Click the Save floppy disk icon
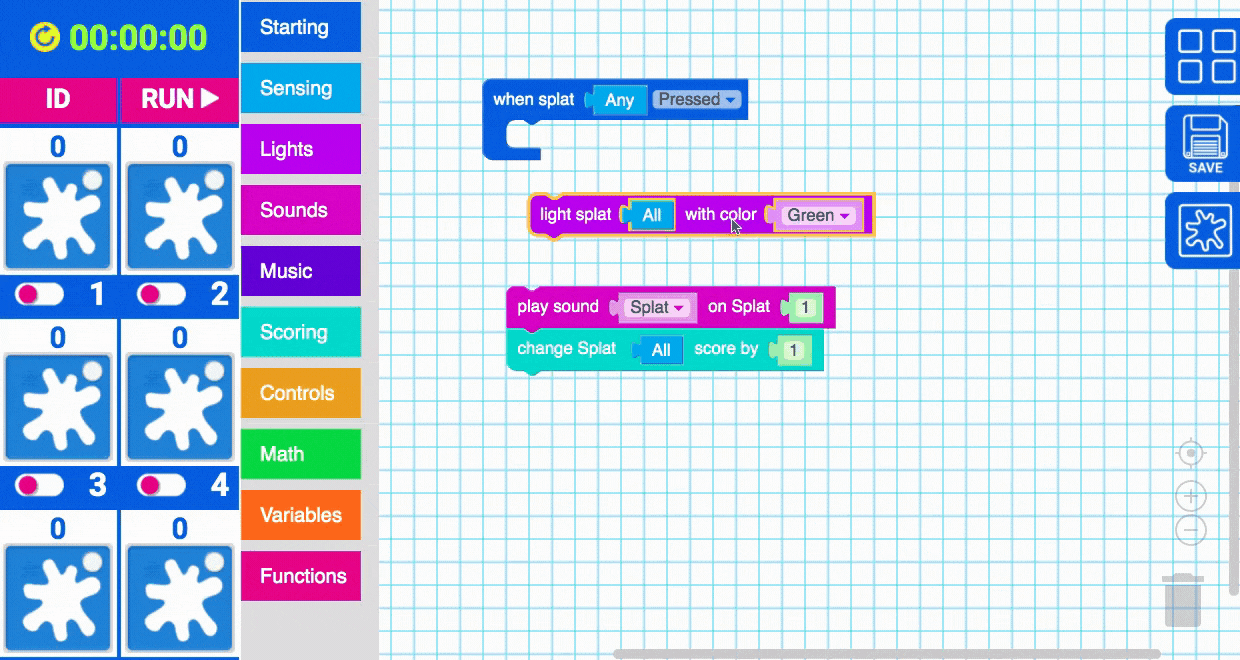This screenshot has width=1240, height=660. point(1205,144)
